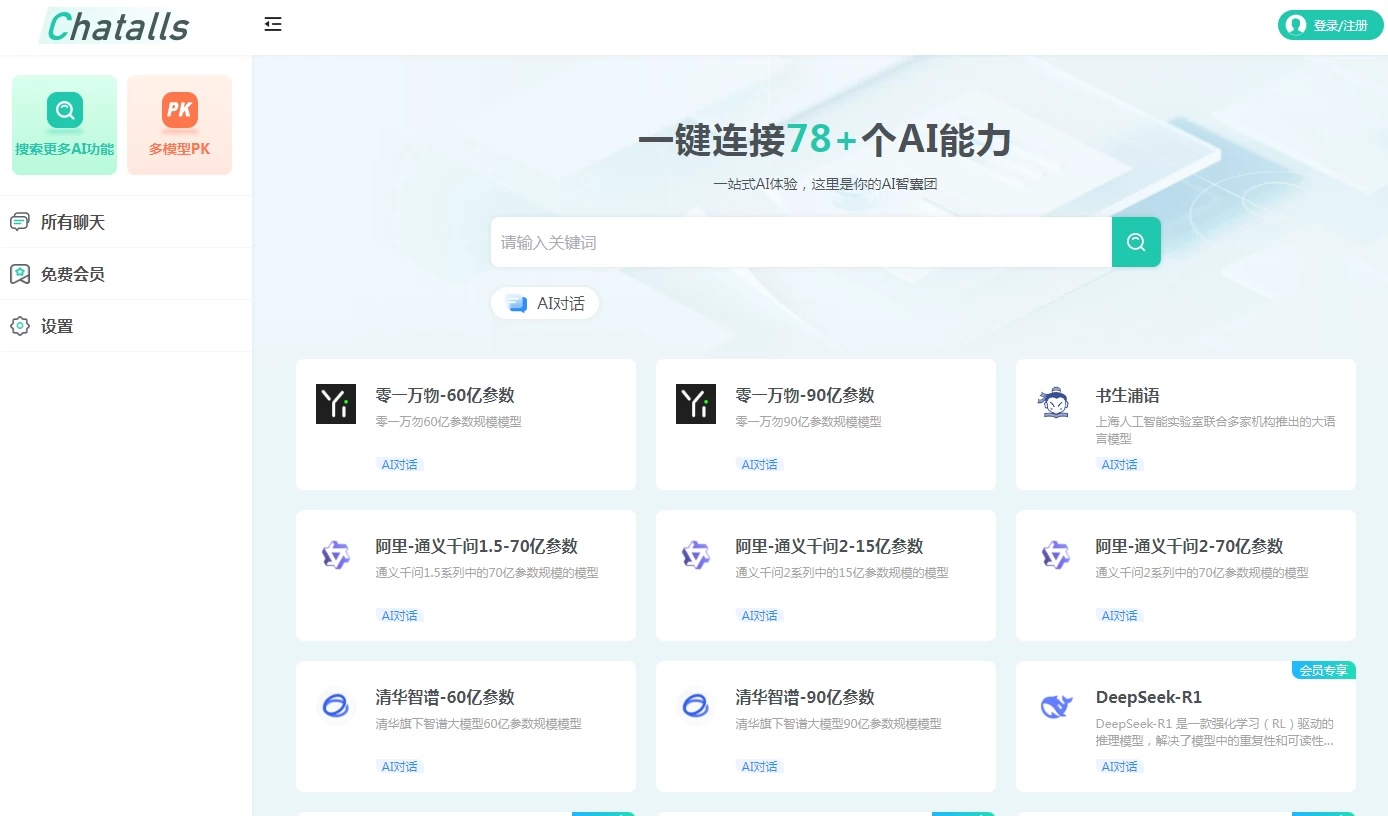
Task: Open 免费会员 in the sidebar
Action: point(72,274)
